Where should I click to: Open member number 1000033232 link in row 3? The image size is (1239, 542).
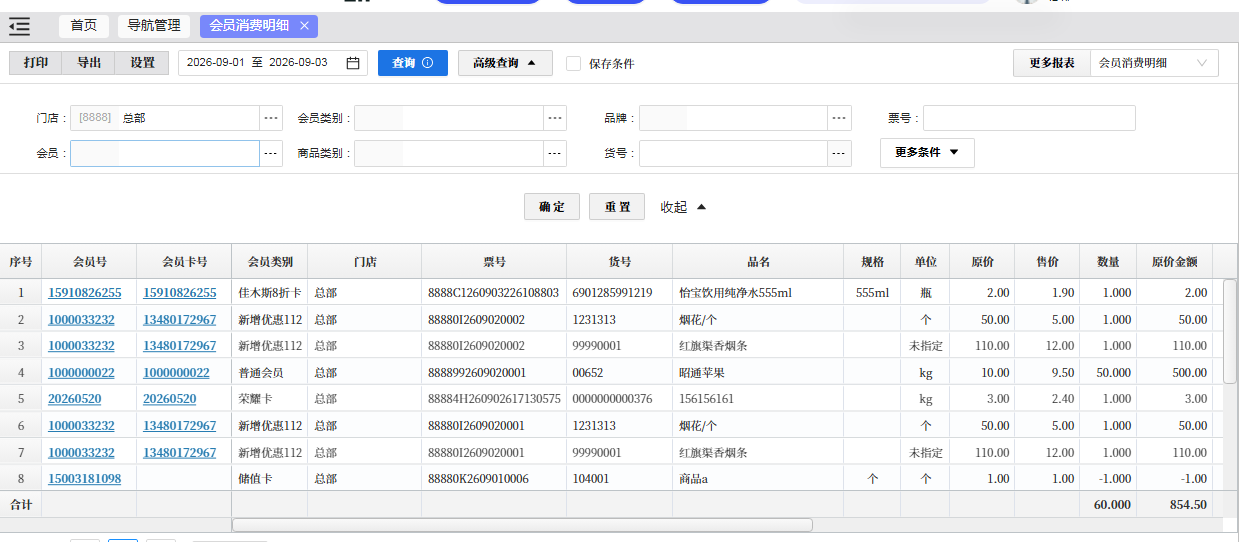tap(81, 346)
